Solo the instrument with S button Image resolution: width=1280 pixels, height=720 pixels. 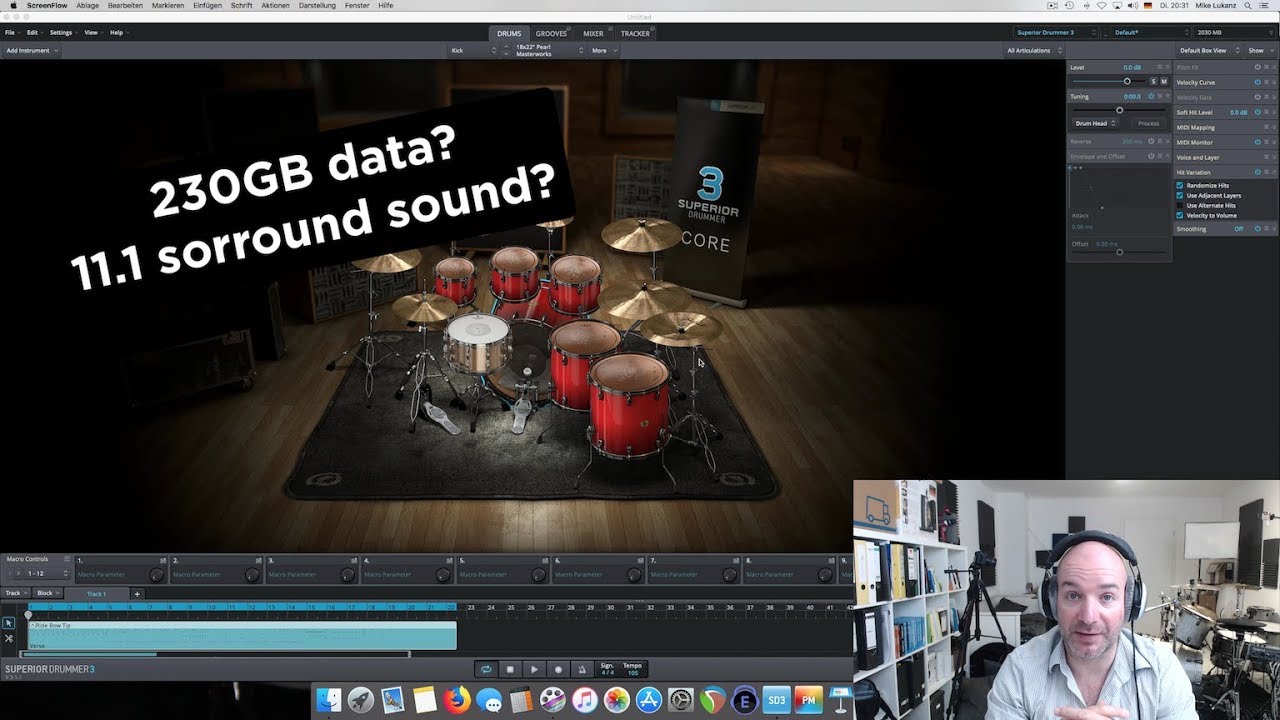tap(1153, 81)
